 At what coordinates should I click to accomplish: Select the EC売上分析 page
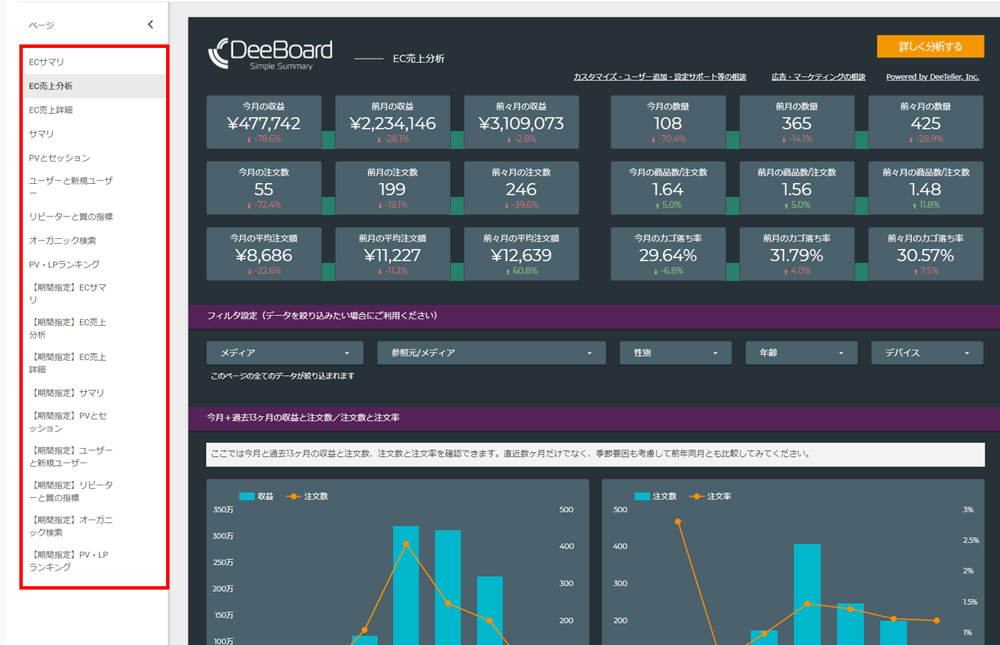click(94, 85)
